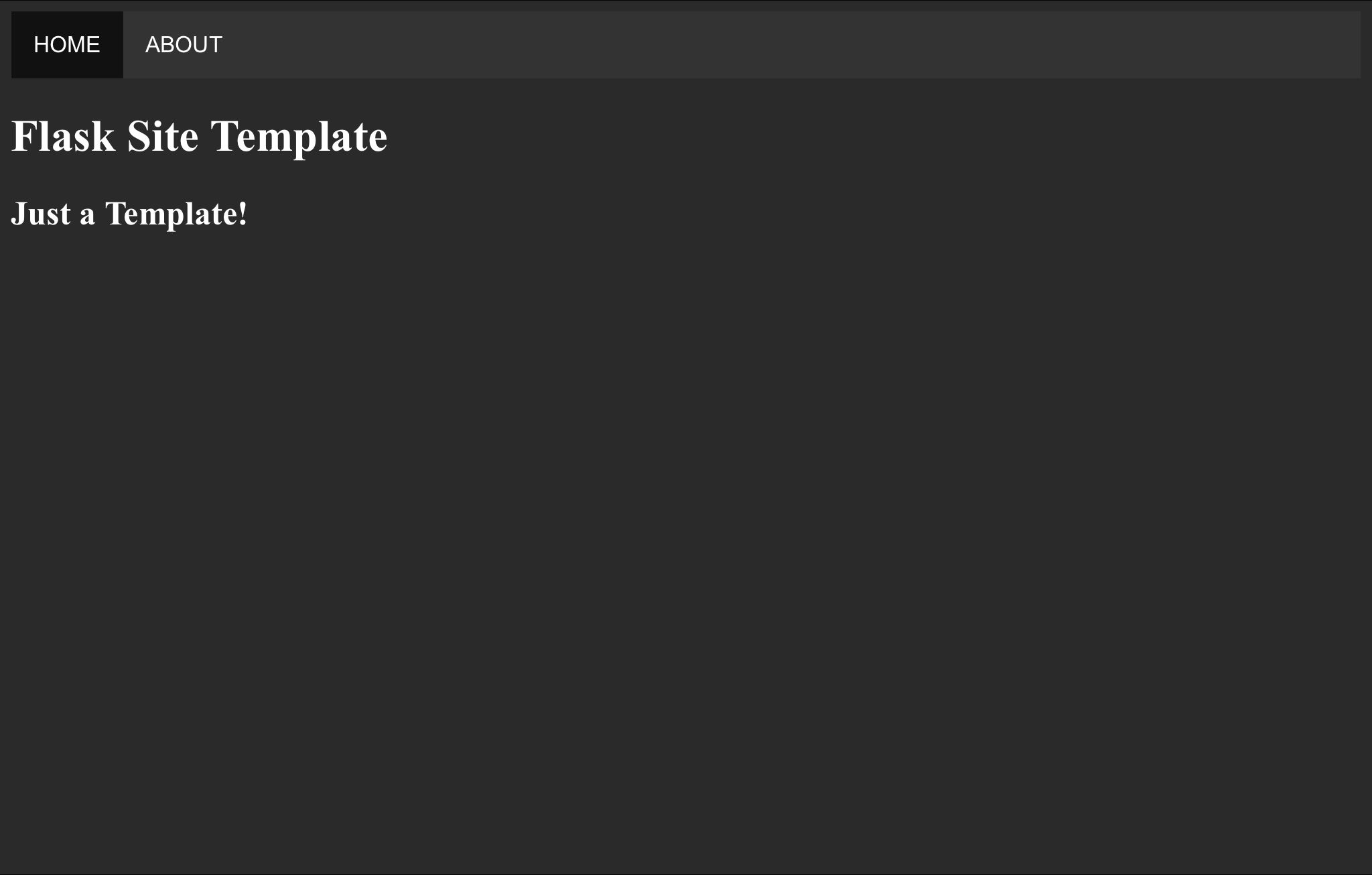This screenshot has height=875, width=1372.
Task: Click the word "Flask" in the heading
Action: pyautogui.click(x=64, y=136)
